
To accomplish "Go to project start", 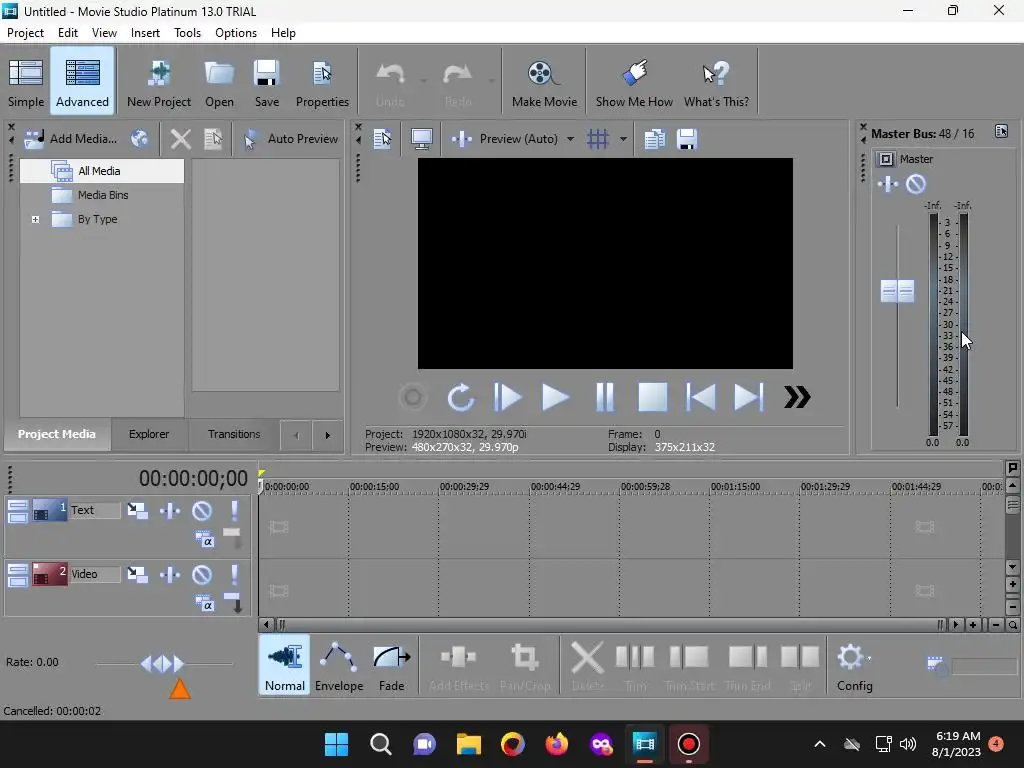I will click(701, 397).
